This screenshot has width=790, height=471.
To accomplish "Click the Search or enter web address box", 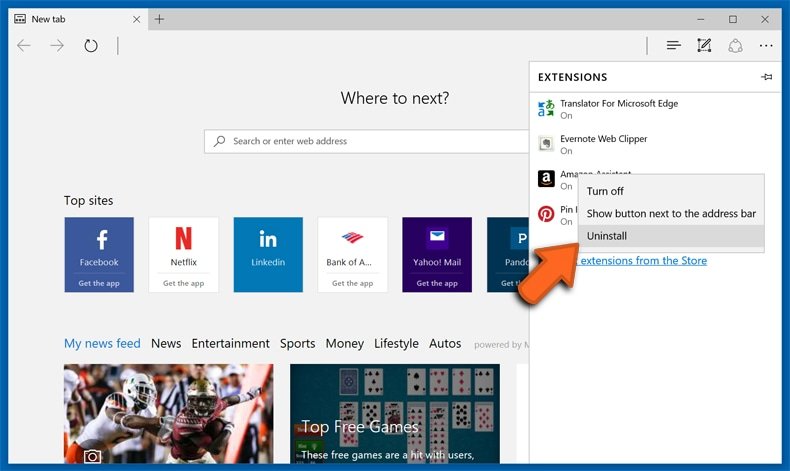I will pyautogui.click(x=366, y=141).
